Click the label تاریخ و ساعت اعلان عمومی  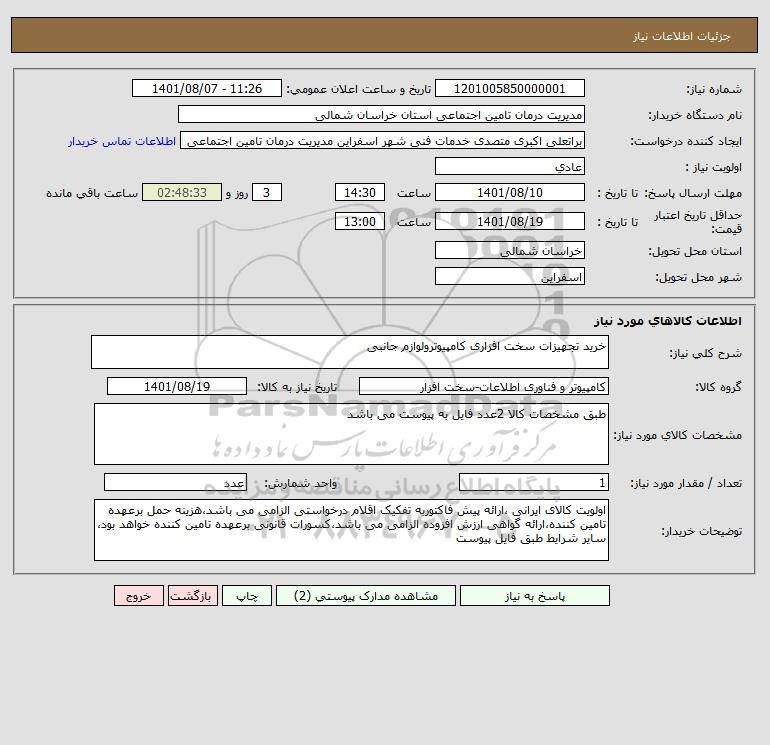358,89
